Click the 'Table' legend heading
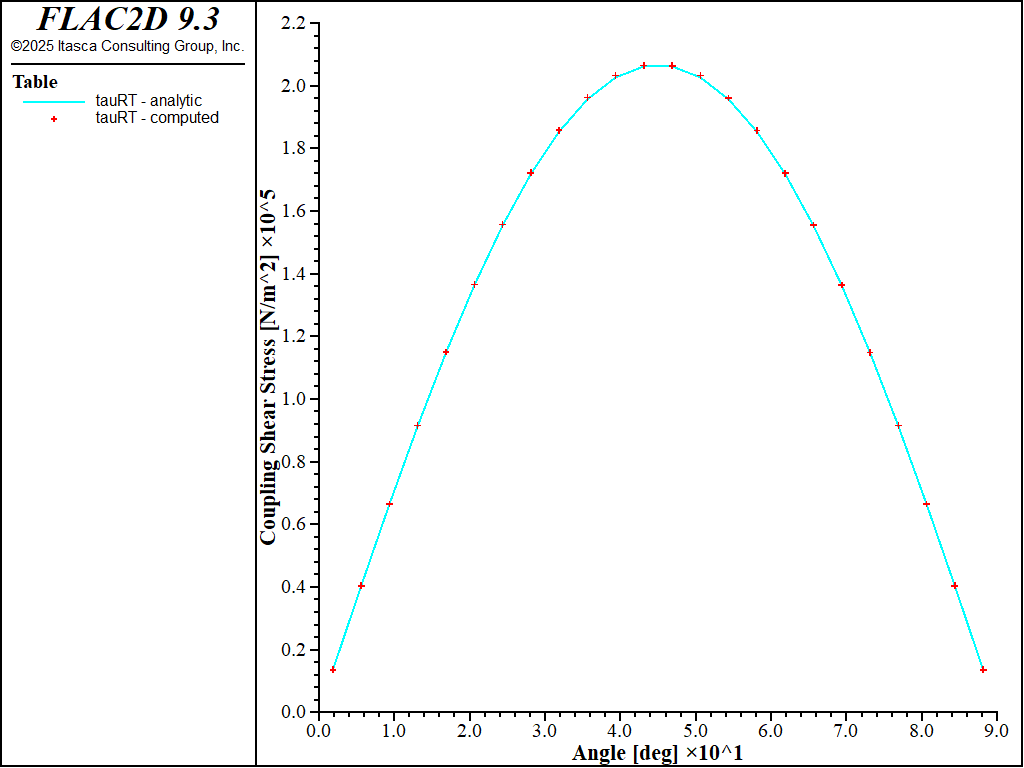The width and height of the screenshot is (1024, 768). coord(35,82)
